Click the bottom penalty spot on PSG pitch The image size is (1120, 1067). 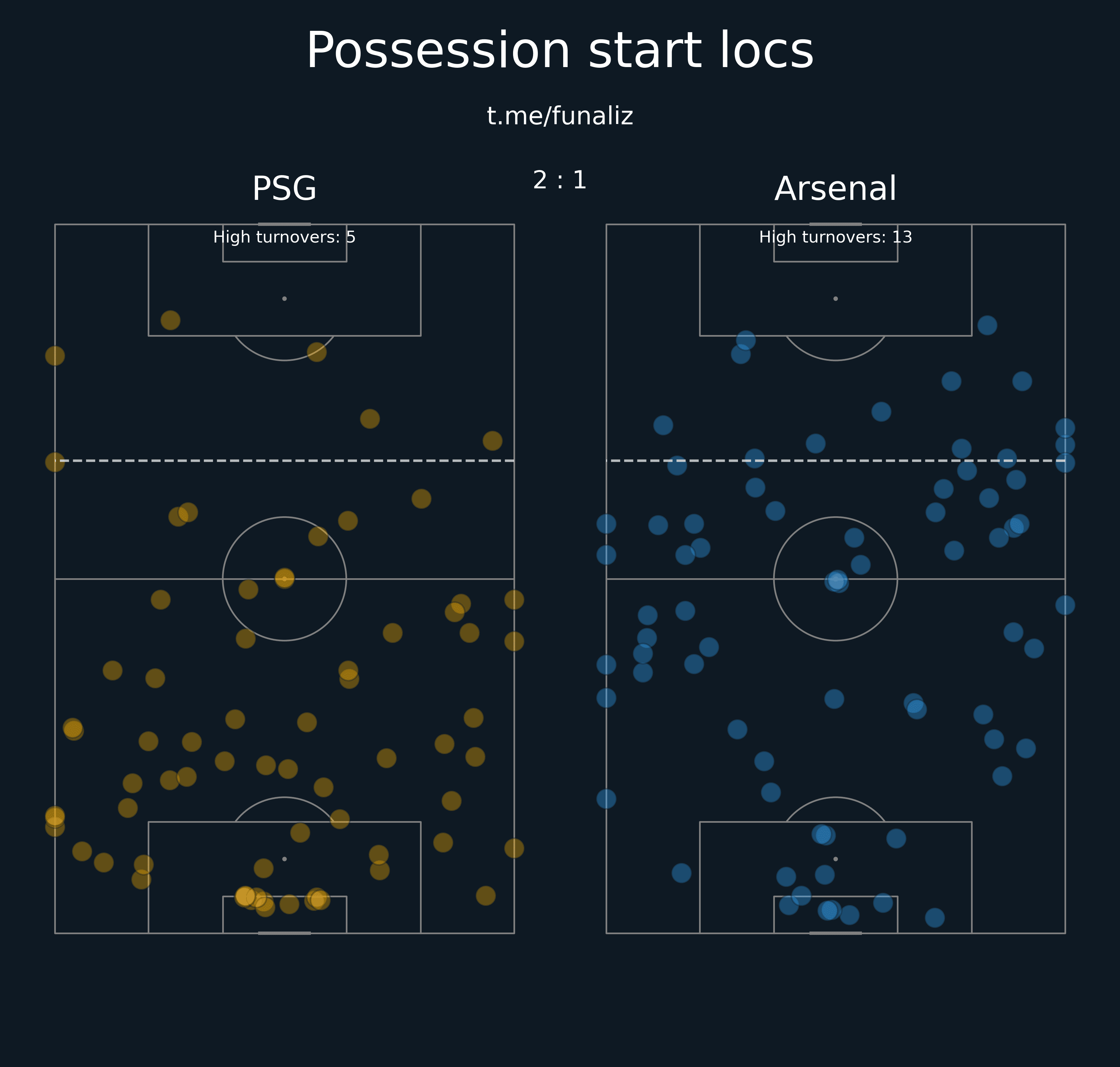coord(284,859)
